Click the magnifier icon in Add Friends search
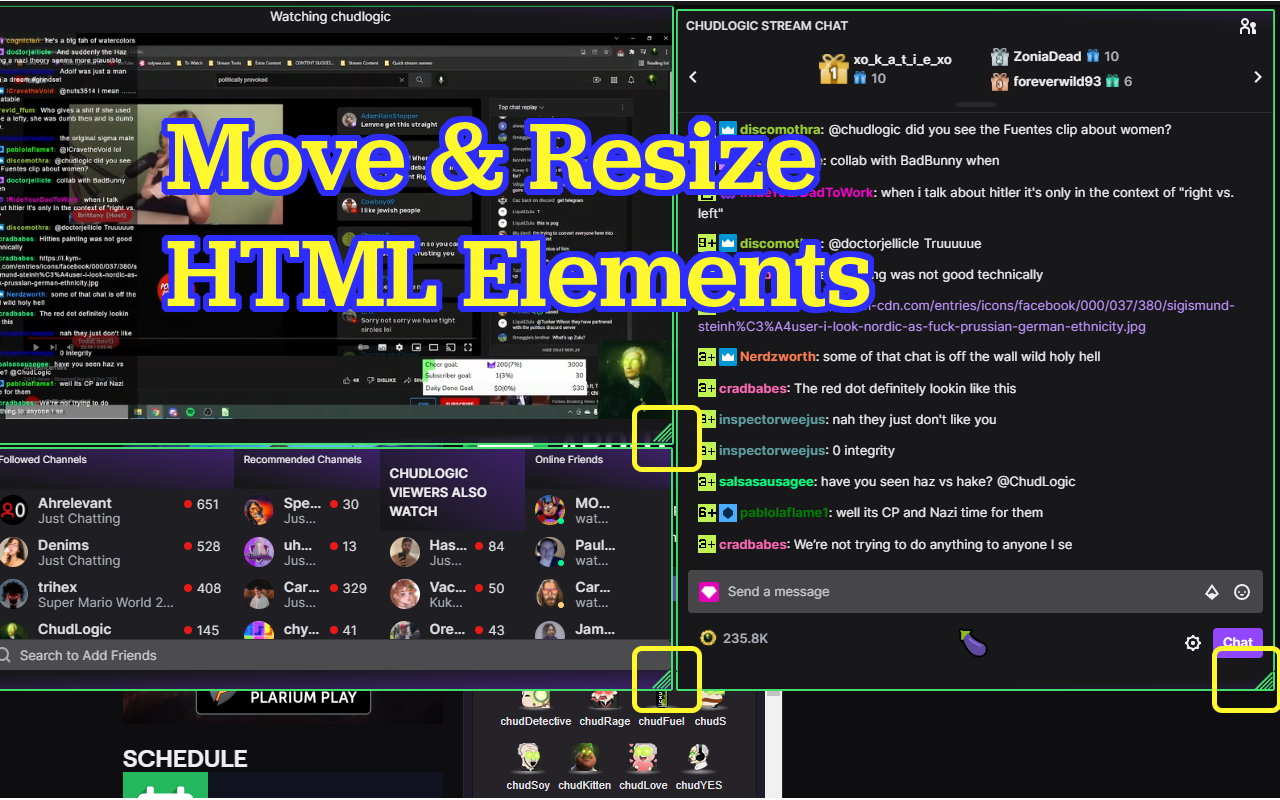Image resolution: width=1280 pixels, height=800 pixels. 5,655
